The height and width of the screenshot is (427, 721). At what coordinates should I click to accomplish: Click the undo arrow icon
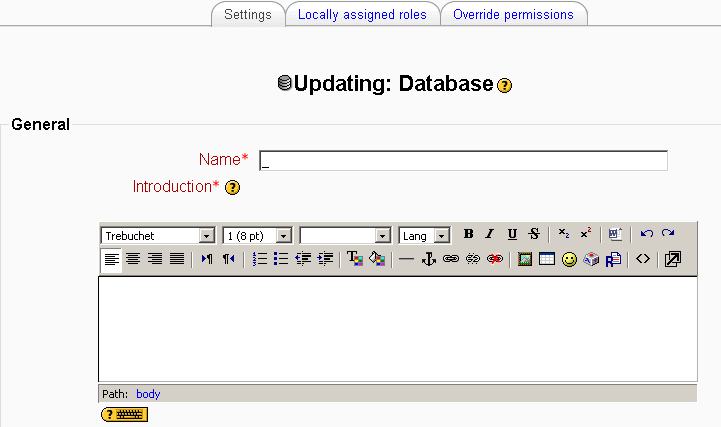646,234
